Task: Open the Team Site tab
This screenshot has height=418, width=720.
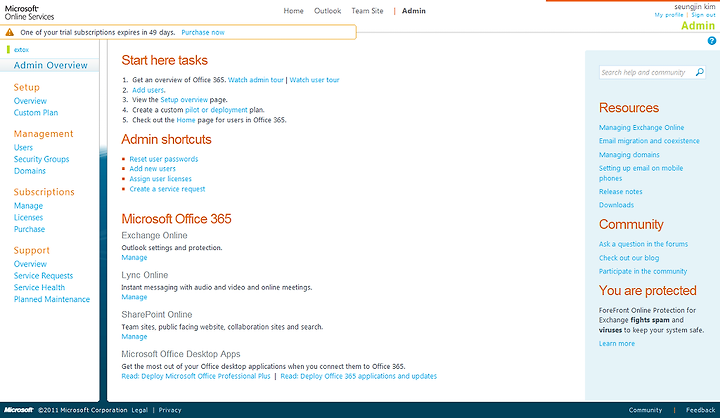Action: click(x=367, y=11)
